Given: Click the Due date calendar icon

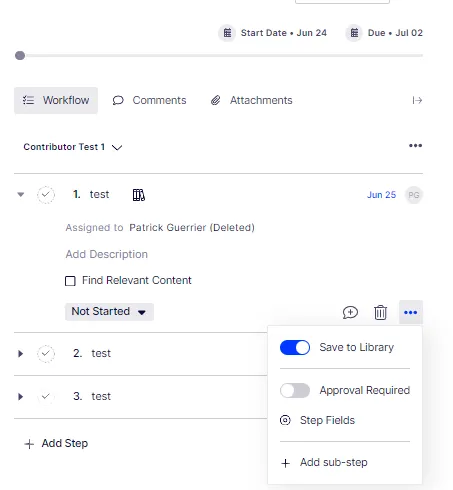Looking at the screenshot, I should coord(354,33).
